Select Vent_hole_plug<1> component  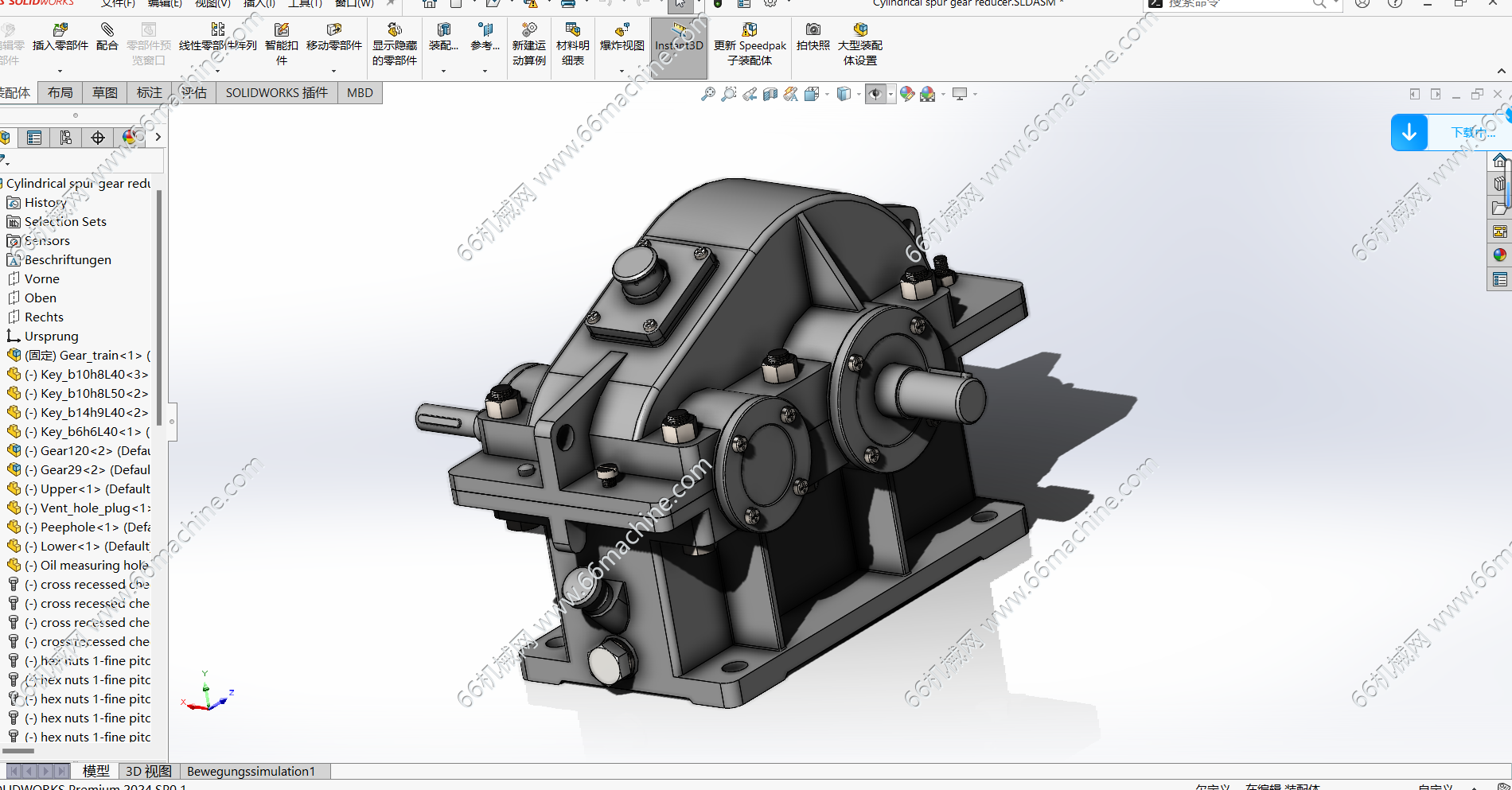click(78, 508)
